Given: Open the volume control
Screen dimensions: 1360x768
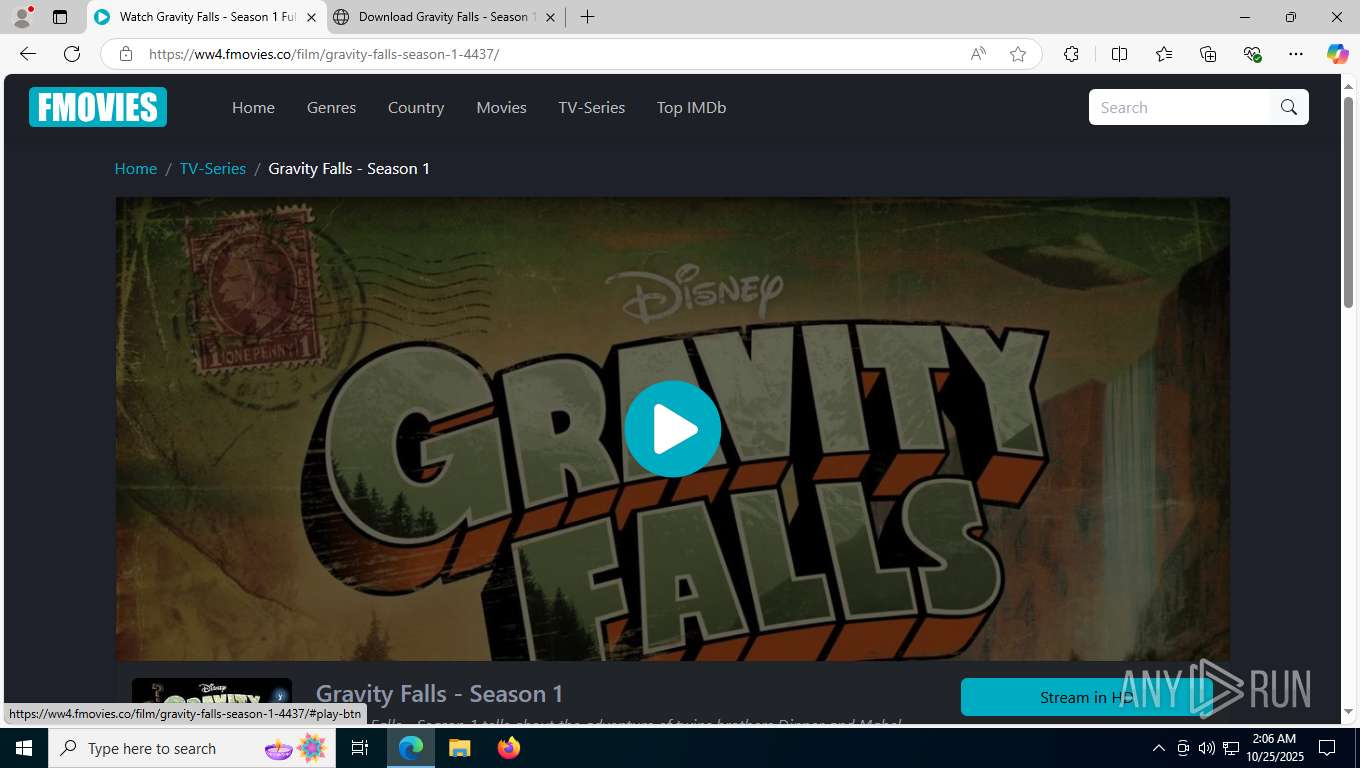Looking at the screenshot, I should point(1206,748).
